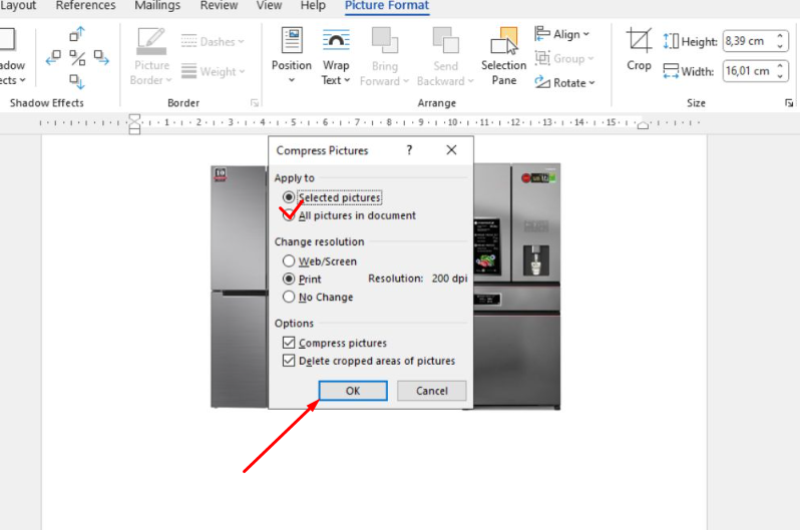Select Print resolution option
The height and width of the screenshot is (530, 800).
pos(302,279)
